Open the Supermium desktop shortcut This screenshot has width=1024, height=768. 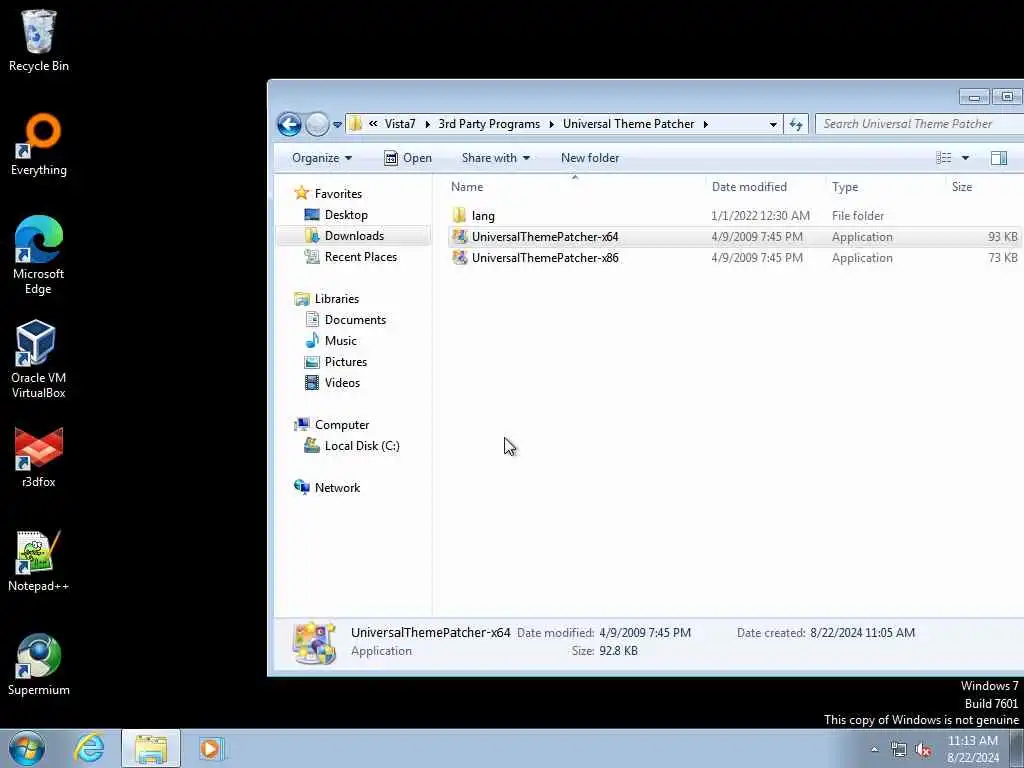click(39, 665)
